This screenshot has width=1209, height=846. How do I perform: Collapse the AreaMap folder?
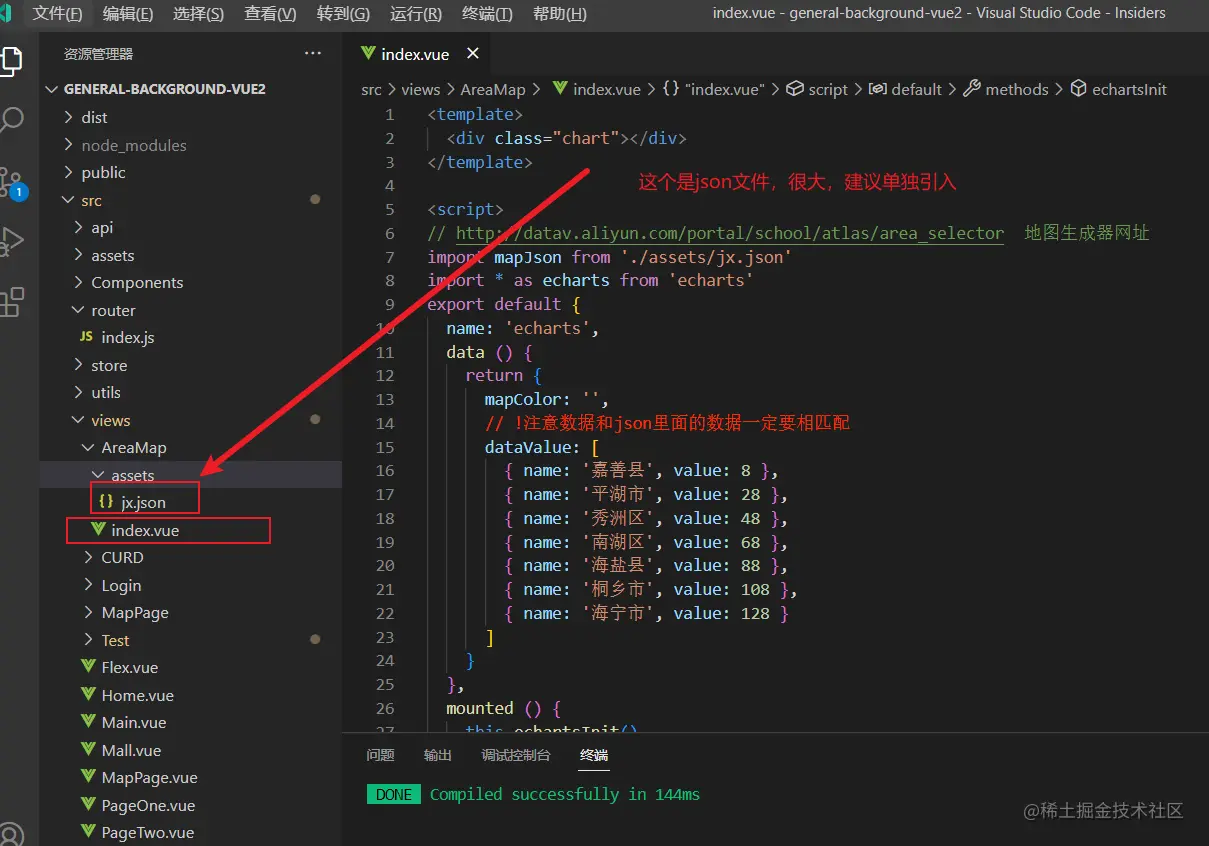point(89,447)
